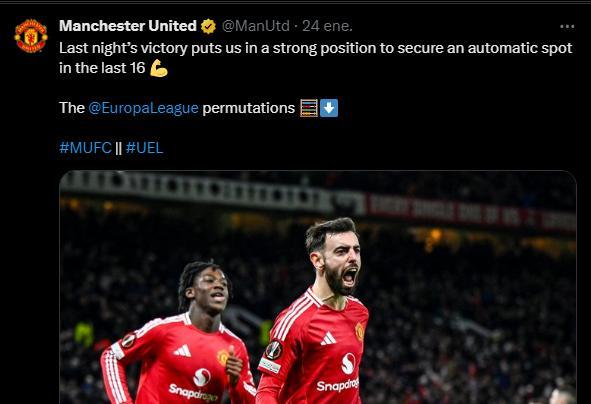The width and height of the screenshot is (591, 404).
Task: Open the #UEL hashtag
Action: click(144, 148)
